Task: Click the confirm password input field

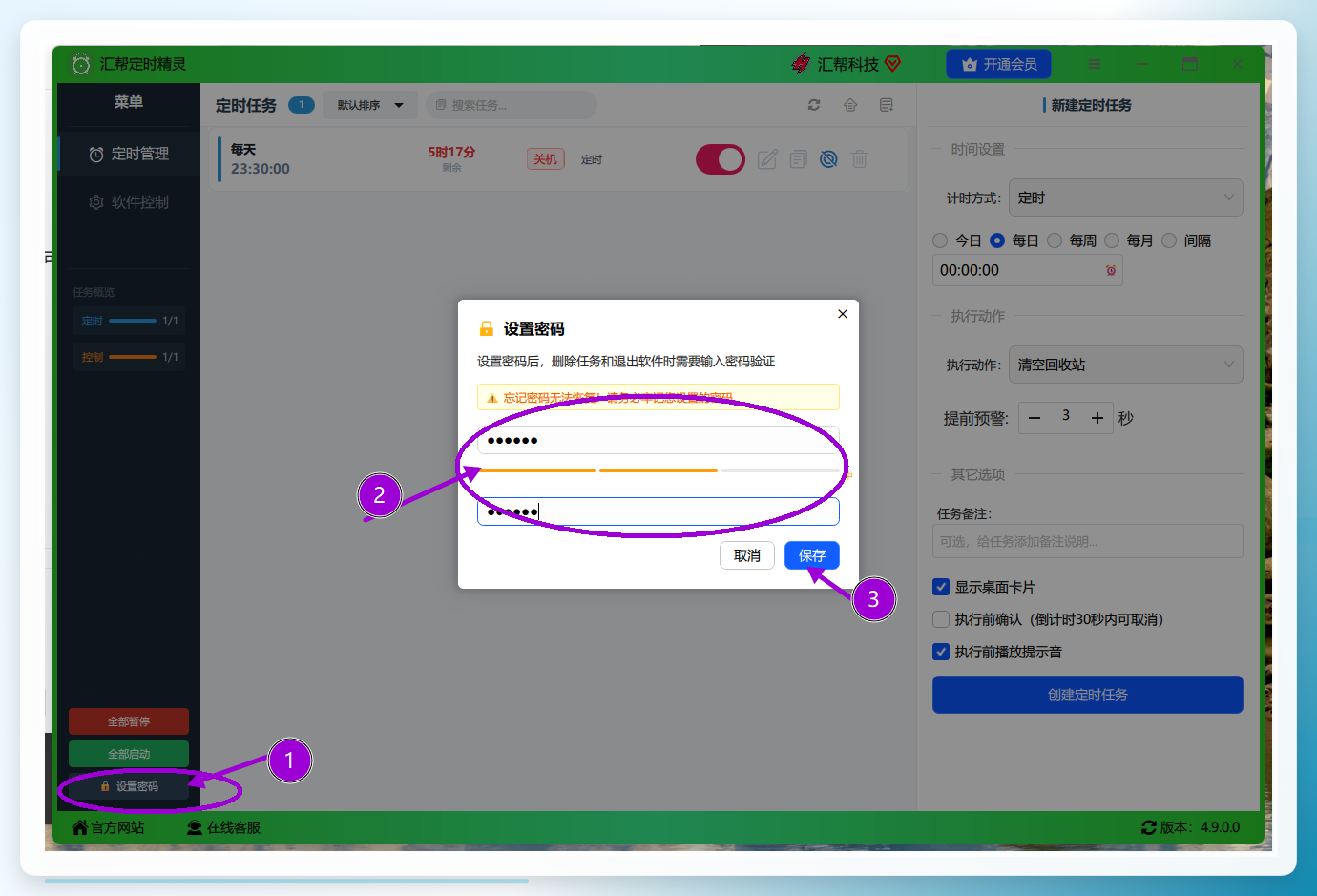Action: coord(658,511)
